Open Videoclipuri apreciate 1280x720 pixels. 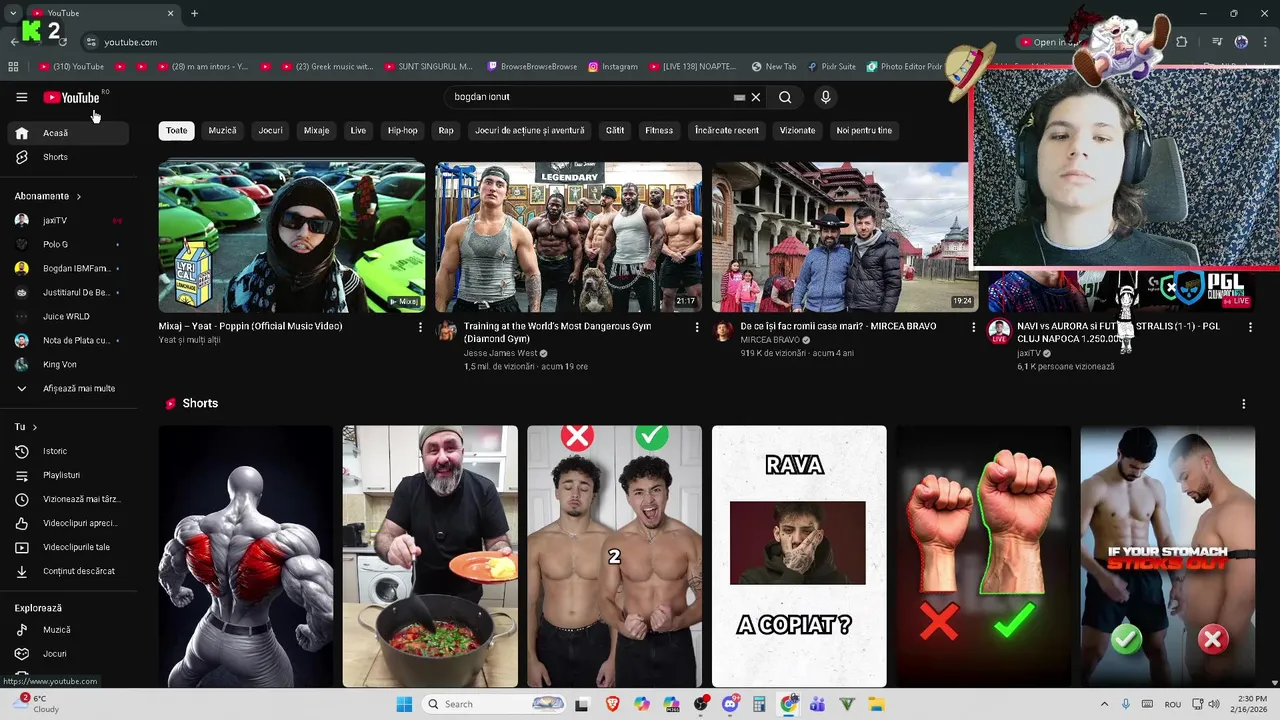[68, 523]
